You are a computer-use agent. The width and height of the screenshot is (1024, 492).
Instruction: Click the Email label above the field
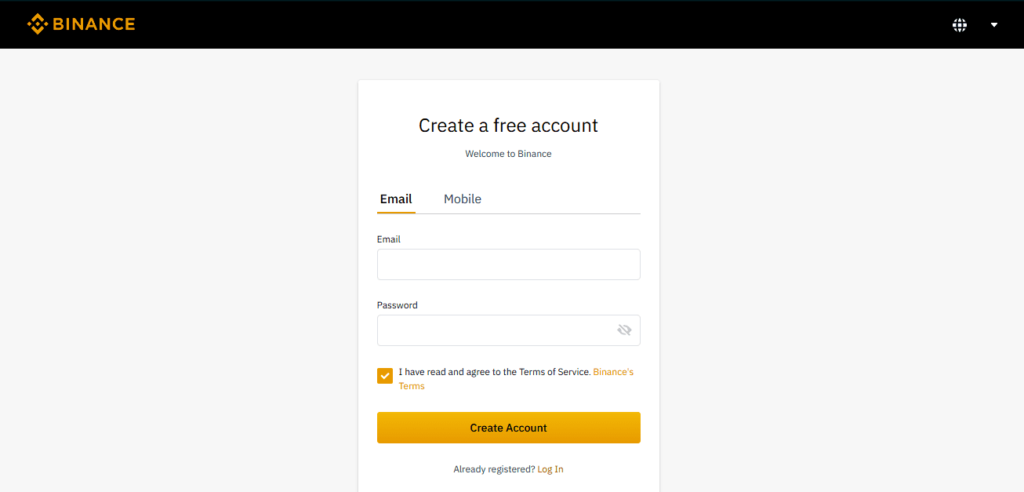point(389,239)
